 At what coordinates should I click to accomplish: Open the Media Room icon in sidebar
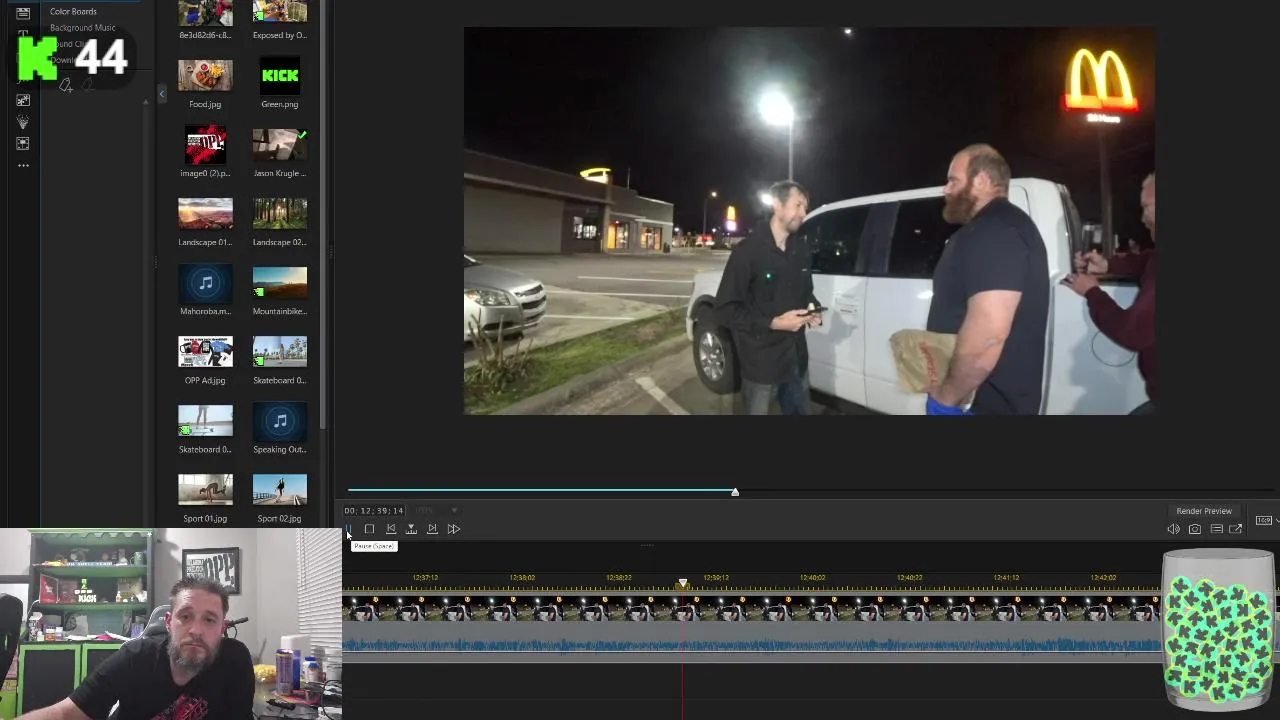pos(23,13)
